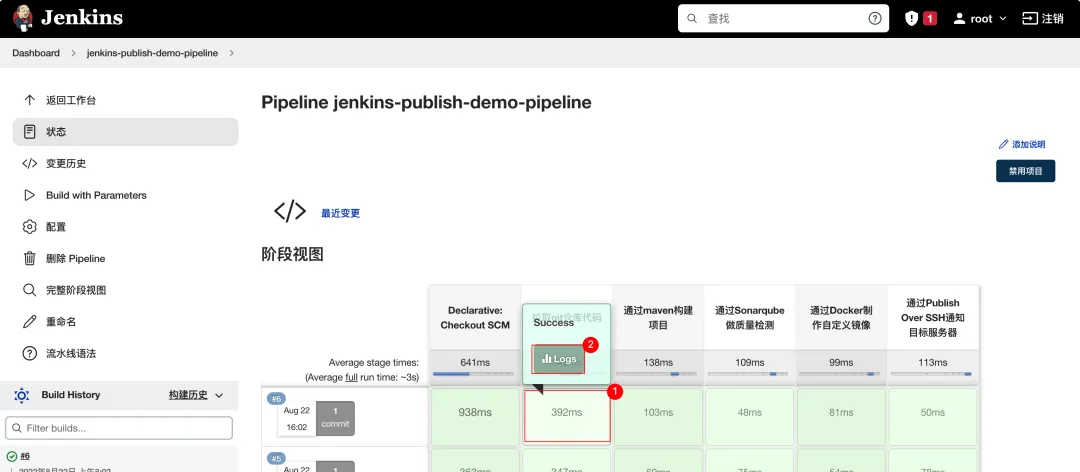
Task: Expand the chevron after Dashboard breadcrumb
Action: click(x=73, y=53)
